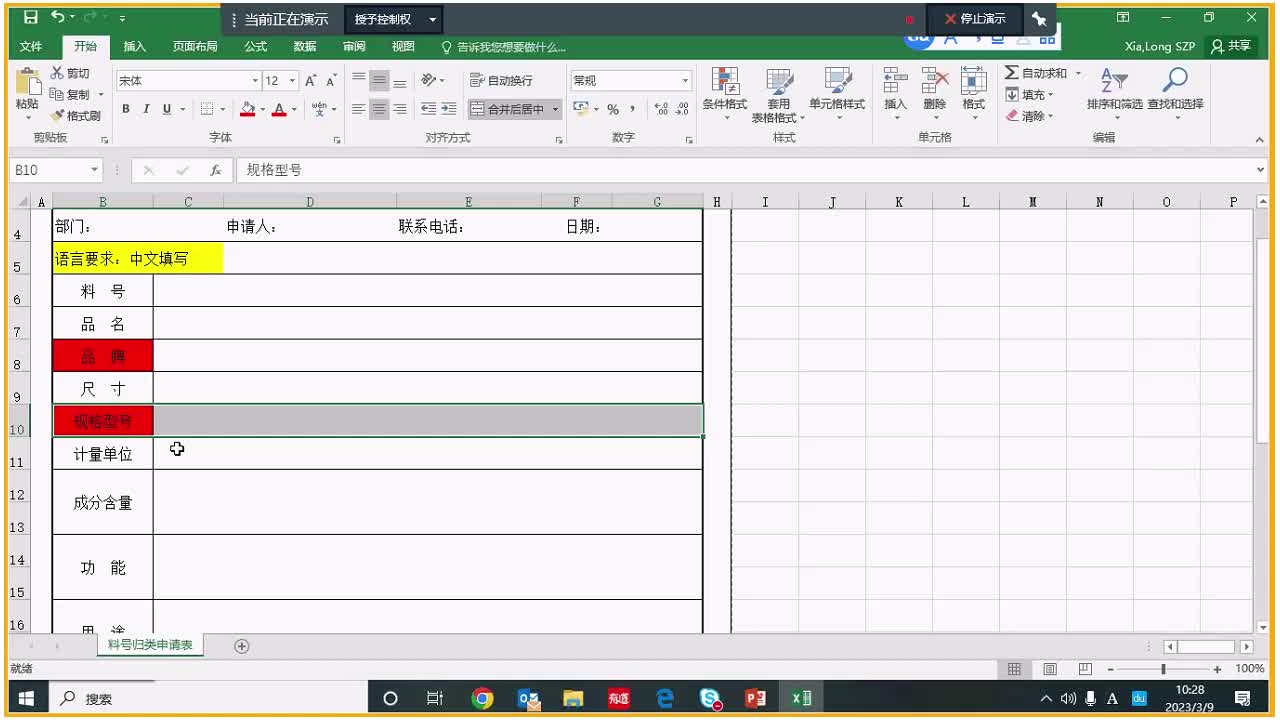
Task: Add a new sheet with plus icon
Action: 241,646
